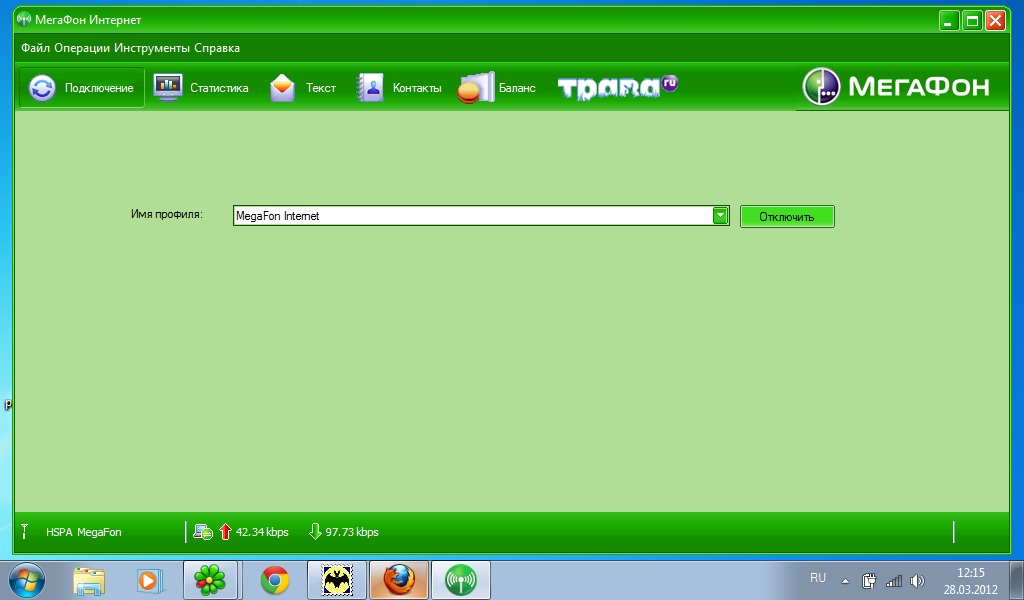This screenshot has height=600, width=1024.
Task: Click the network signal tray icon
Action: [893, 580]
